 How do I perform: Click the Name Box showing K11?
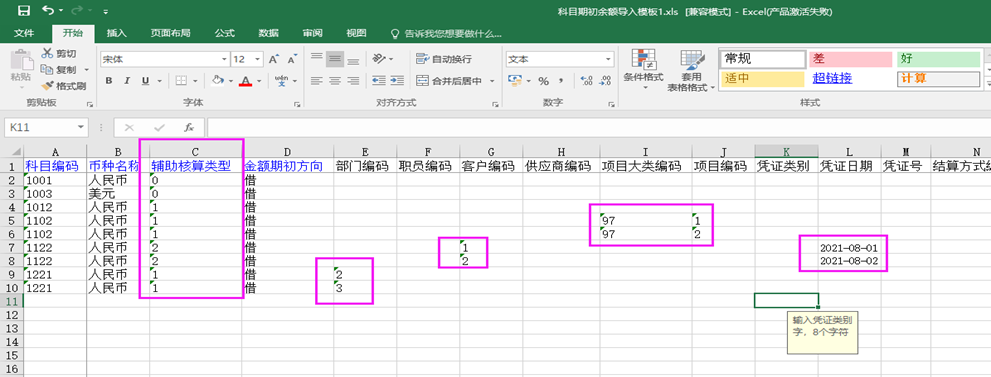[x=40, y=128]
